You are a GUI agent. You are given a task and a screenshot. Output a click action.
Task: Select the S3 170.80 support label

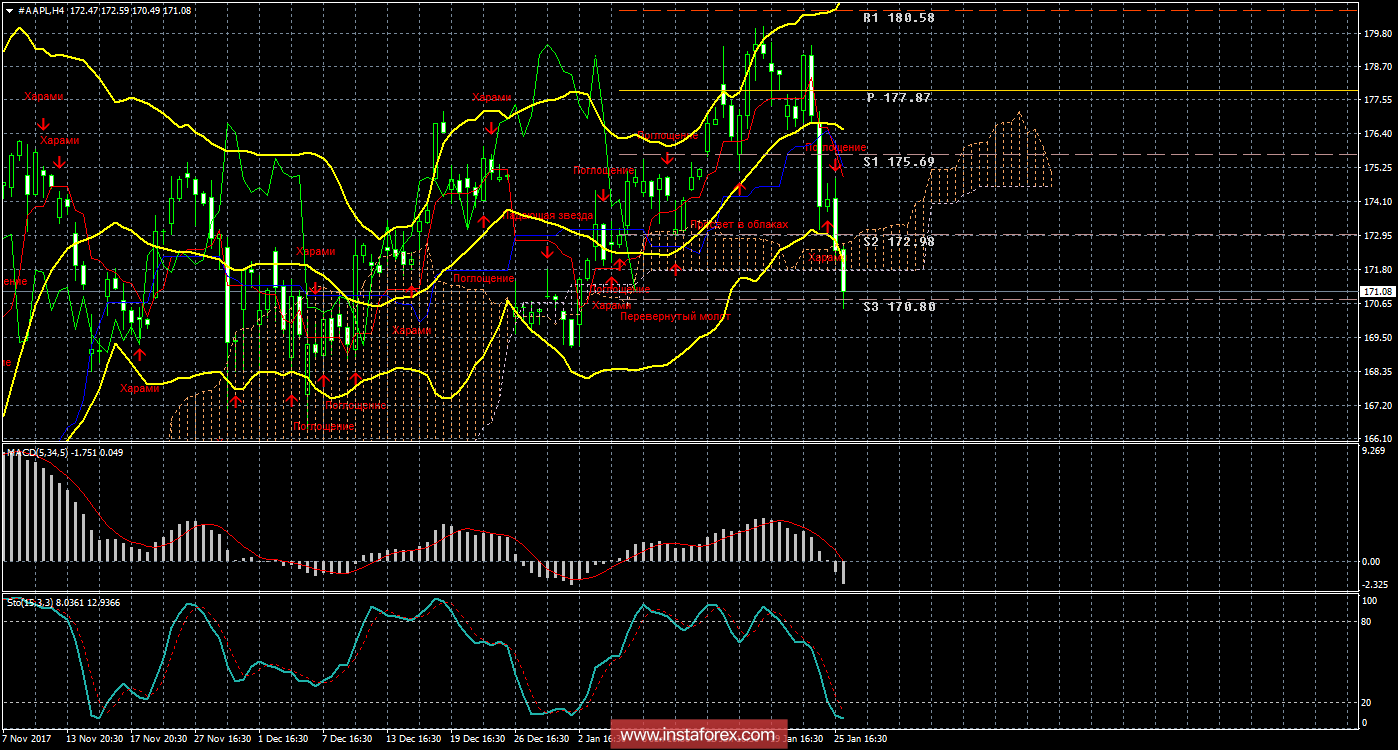(x=899, y=307)
